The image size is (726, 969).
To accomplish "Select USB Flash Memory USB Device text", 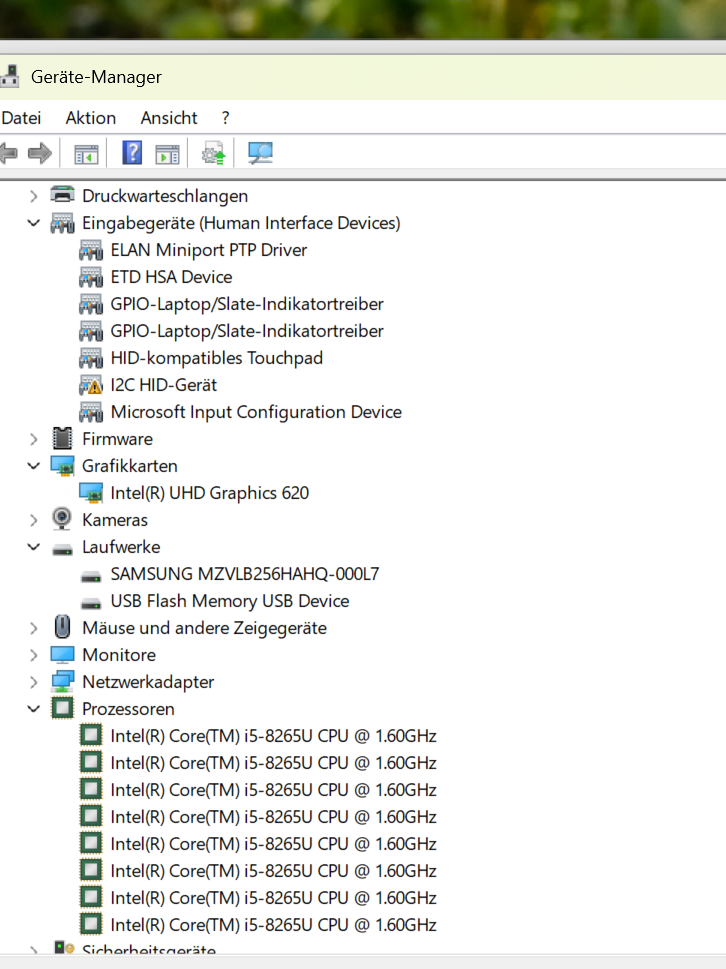I will click(230, 601).
